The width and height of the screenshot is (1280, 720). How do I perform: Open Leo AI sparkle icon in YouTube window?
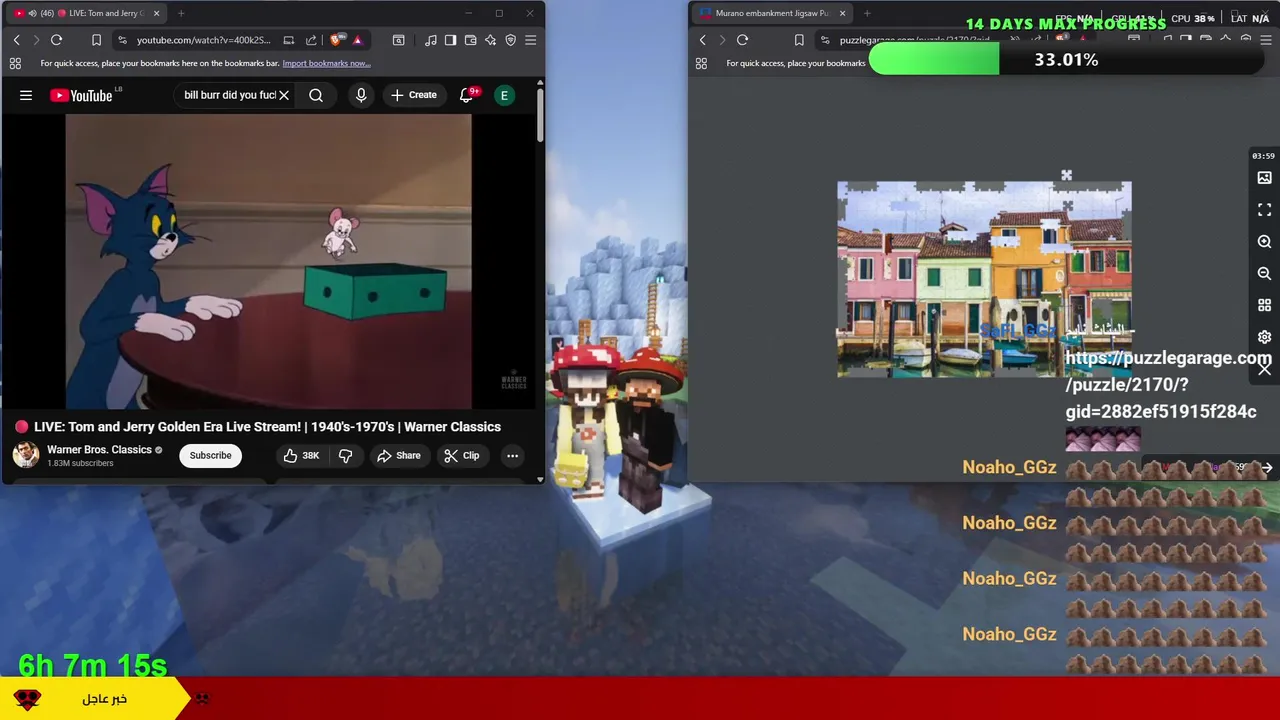[490, 40]
